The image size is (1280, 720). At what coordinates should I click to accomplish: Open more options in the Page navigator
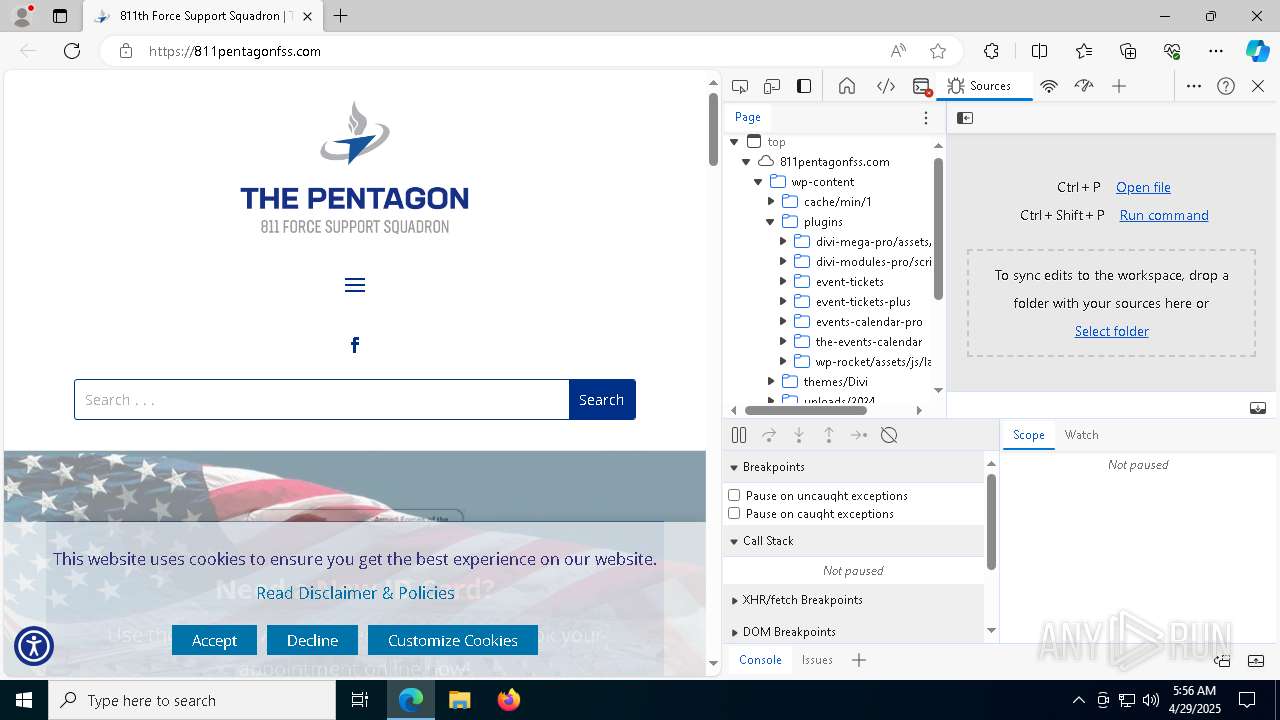click(x=926, y=118)
